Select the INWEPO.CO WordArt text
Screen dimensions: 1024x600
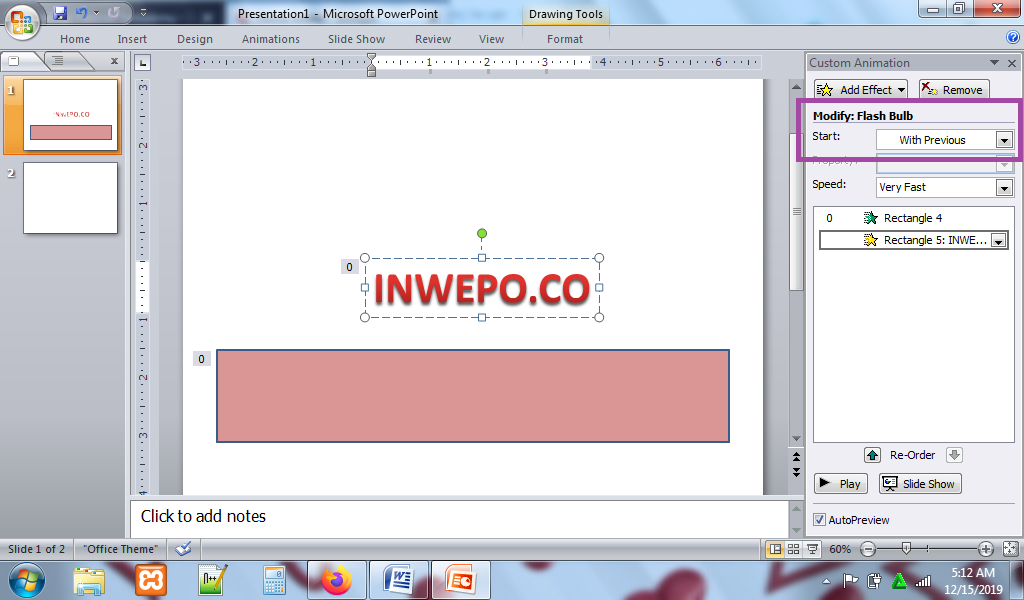[x=482, y=289]
